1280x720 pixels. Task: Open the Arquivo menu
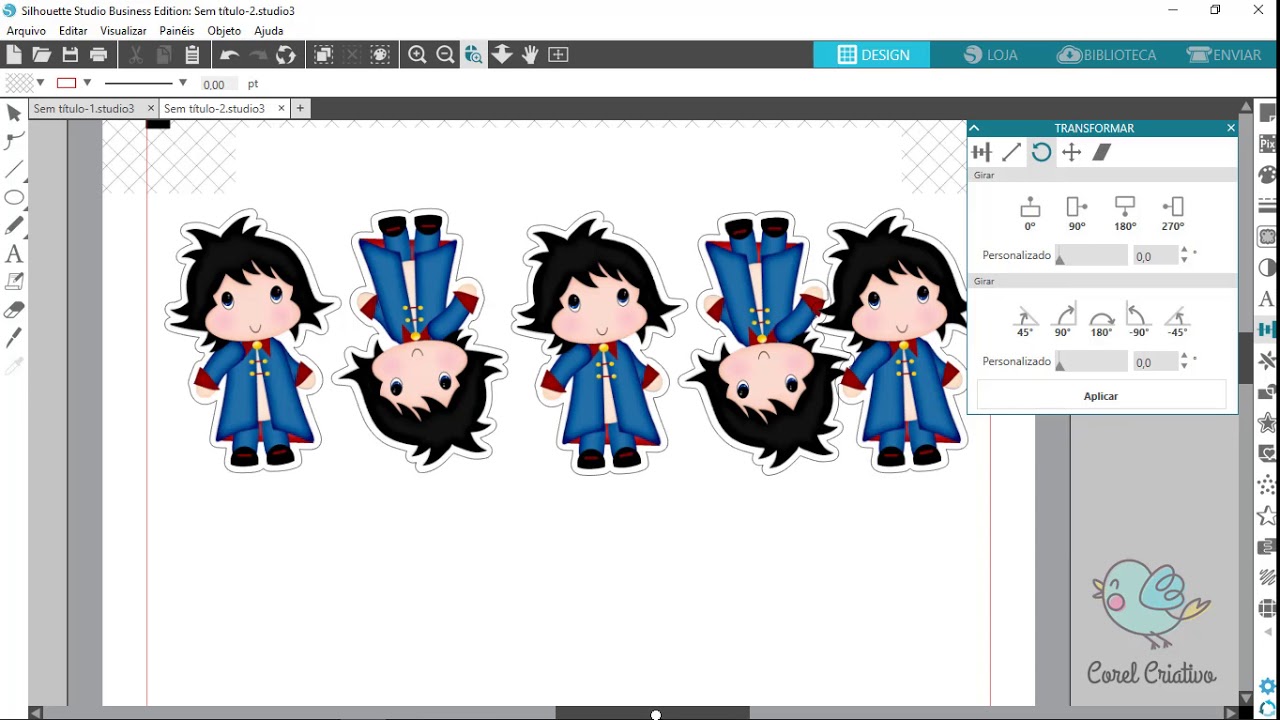(x=26, y=31)
